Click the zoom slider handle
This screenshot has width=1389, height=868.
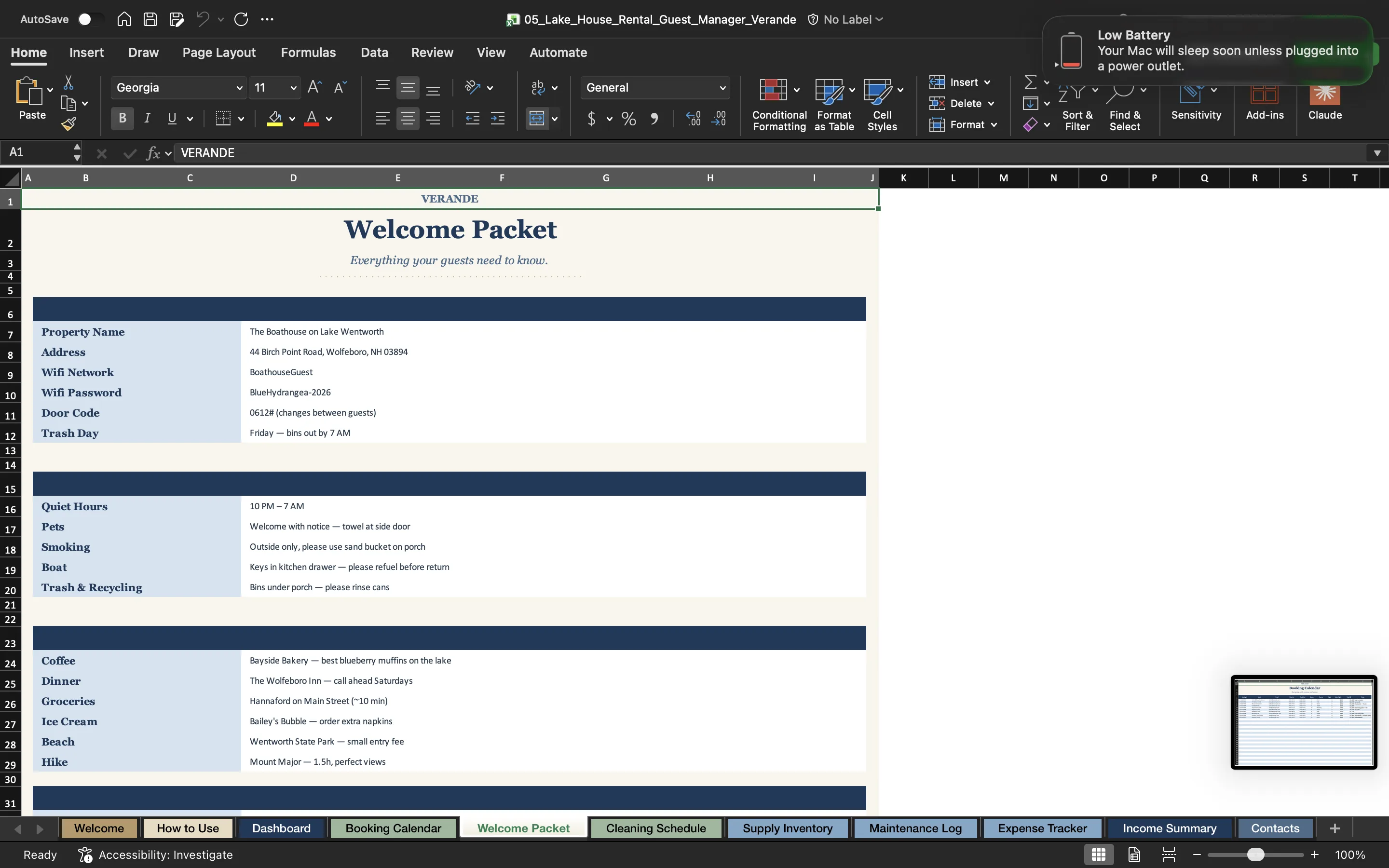click(x=1255, y=854)
